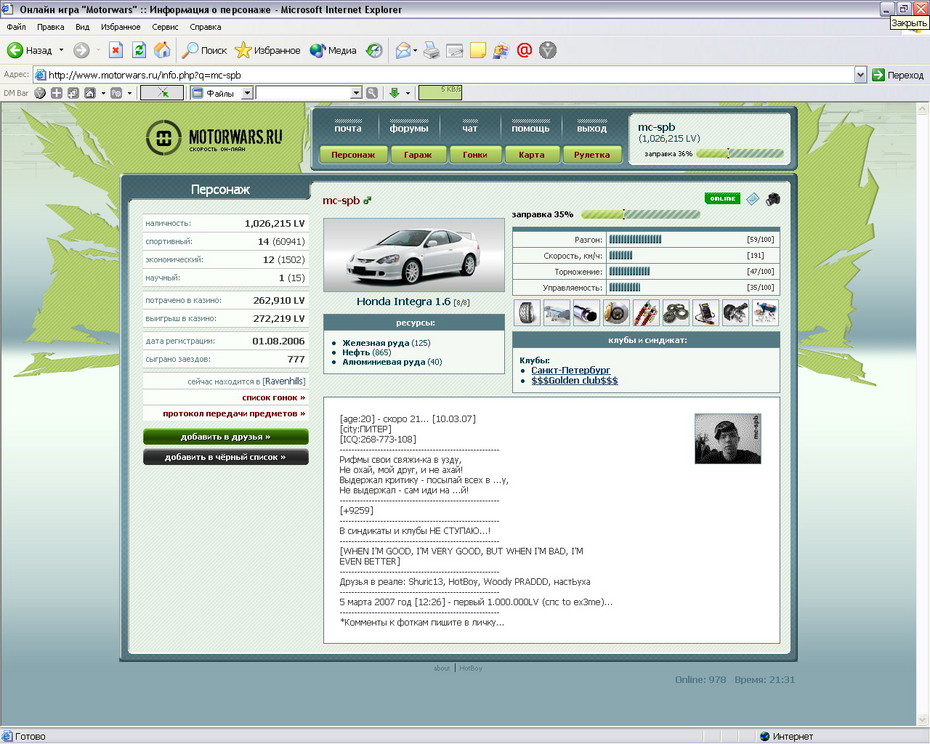Click the brake disc part icon
The width and height of the screenshot is (930, 744).
tap(616, 313)
